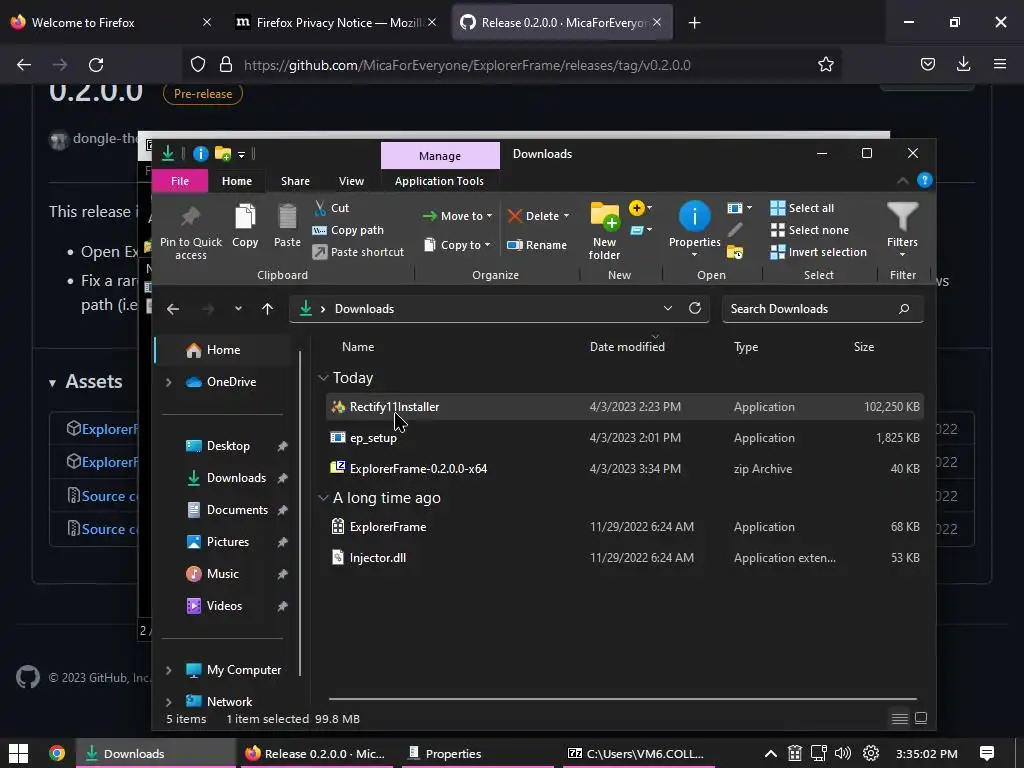The width and height of the screenshot is (1024, 768).
Task: Switch to the View ribbon tab
Action: pyautogui.click(x=351, y=181)
